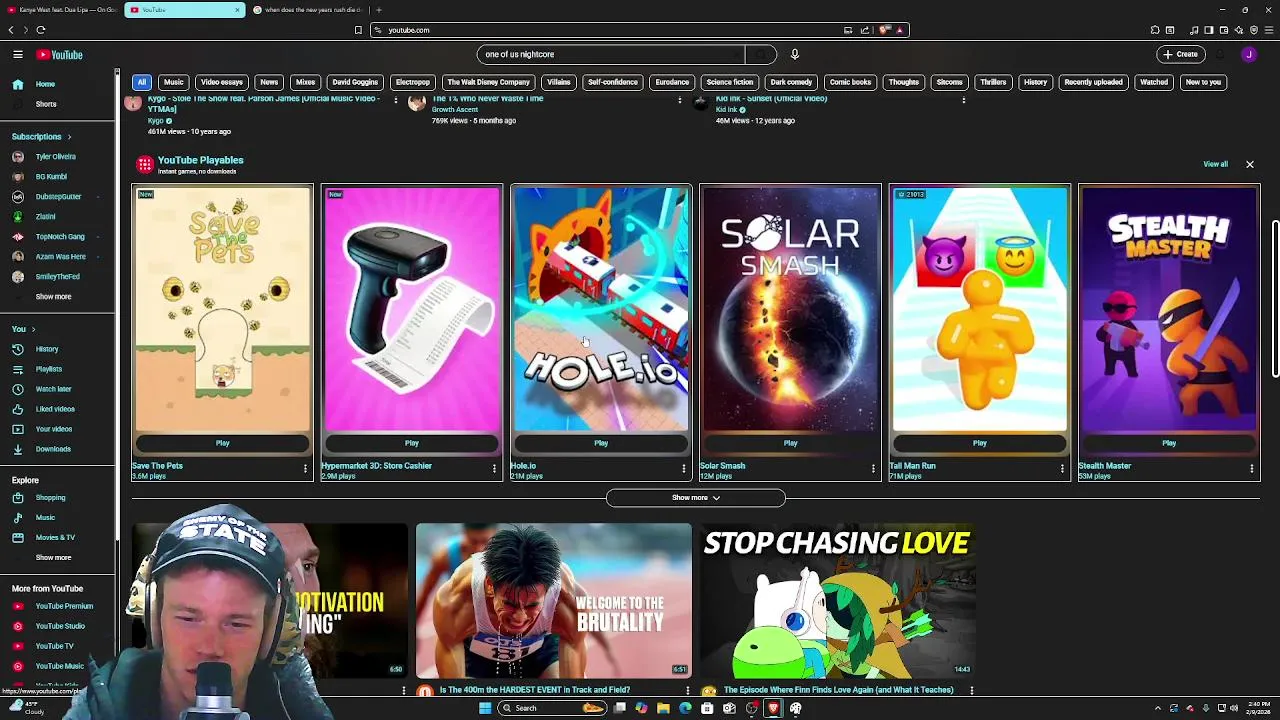Select the Music filter chip

coord(174,82)
